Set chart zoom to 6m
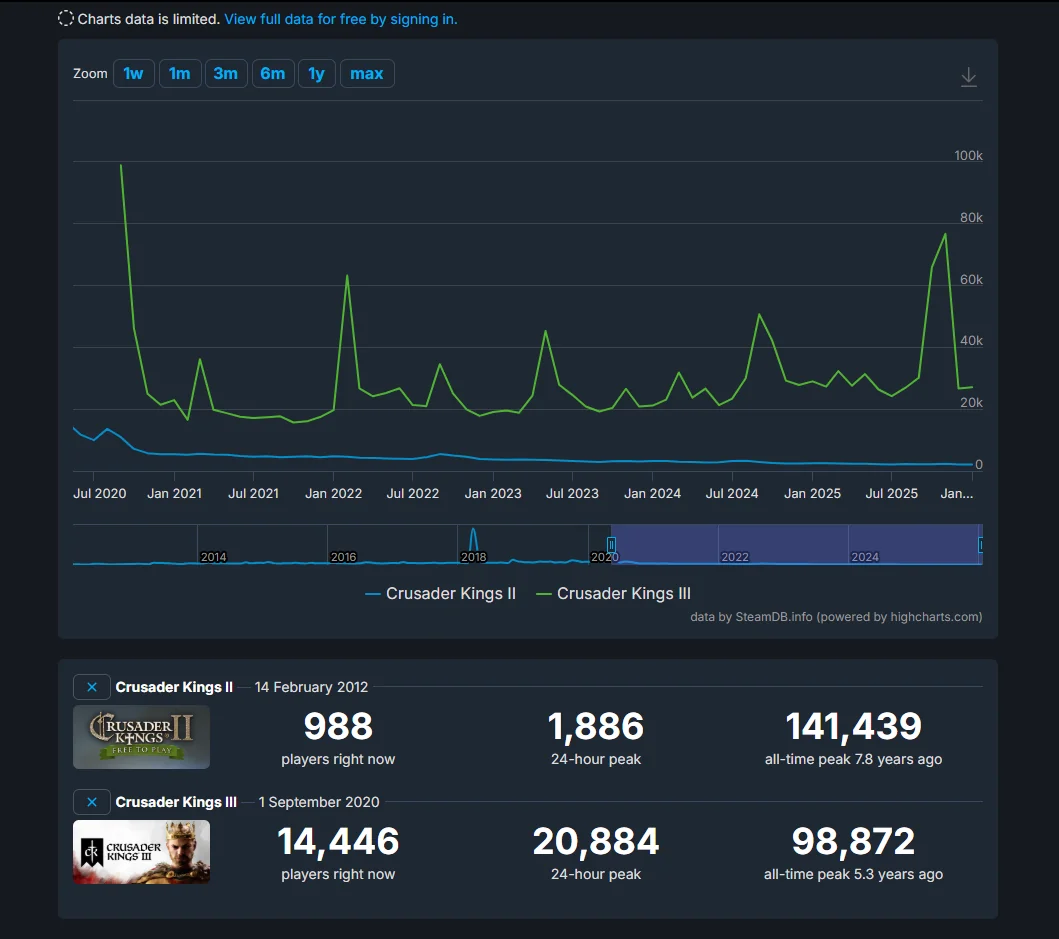This screenshot has width=1059, height=939. pos(273,74)
